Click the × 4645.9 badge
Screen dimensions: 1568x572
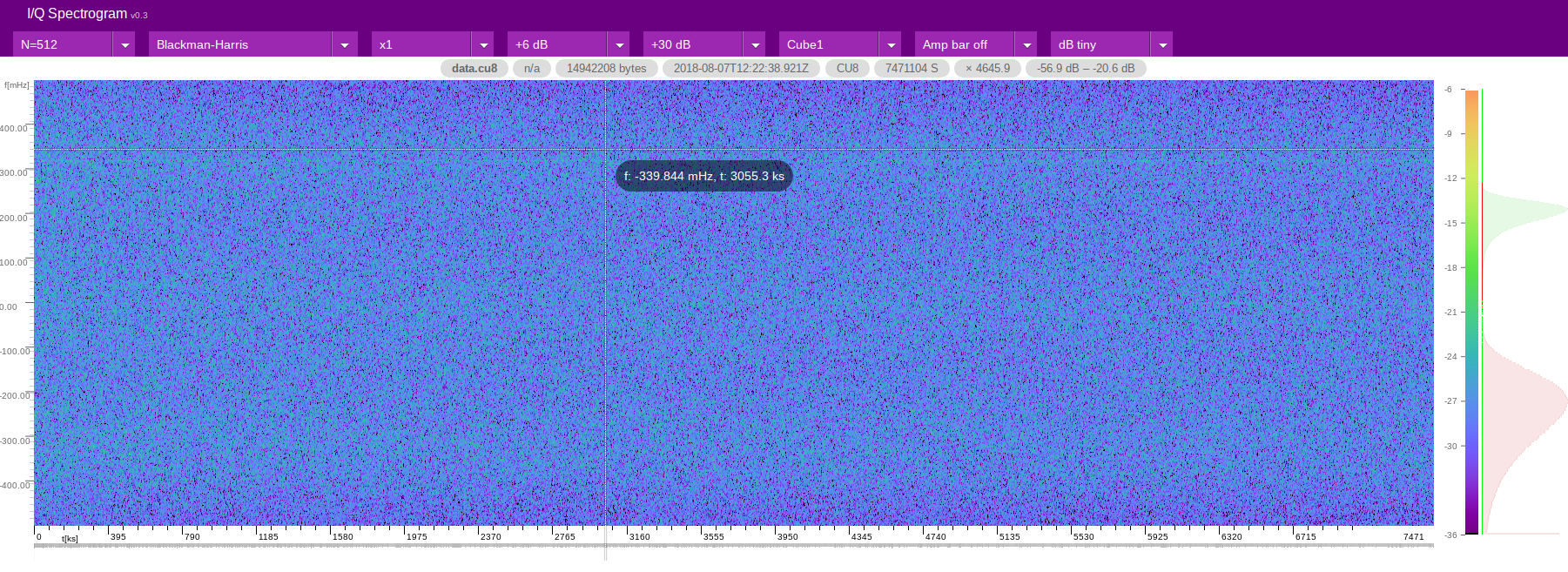click(x=987, y=68)
